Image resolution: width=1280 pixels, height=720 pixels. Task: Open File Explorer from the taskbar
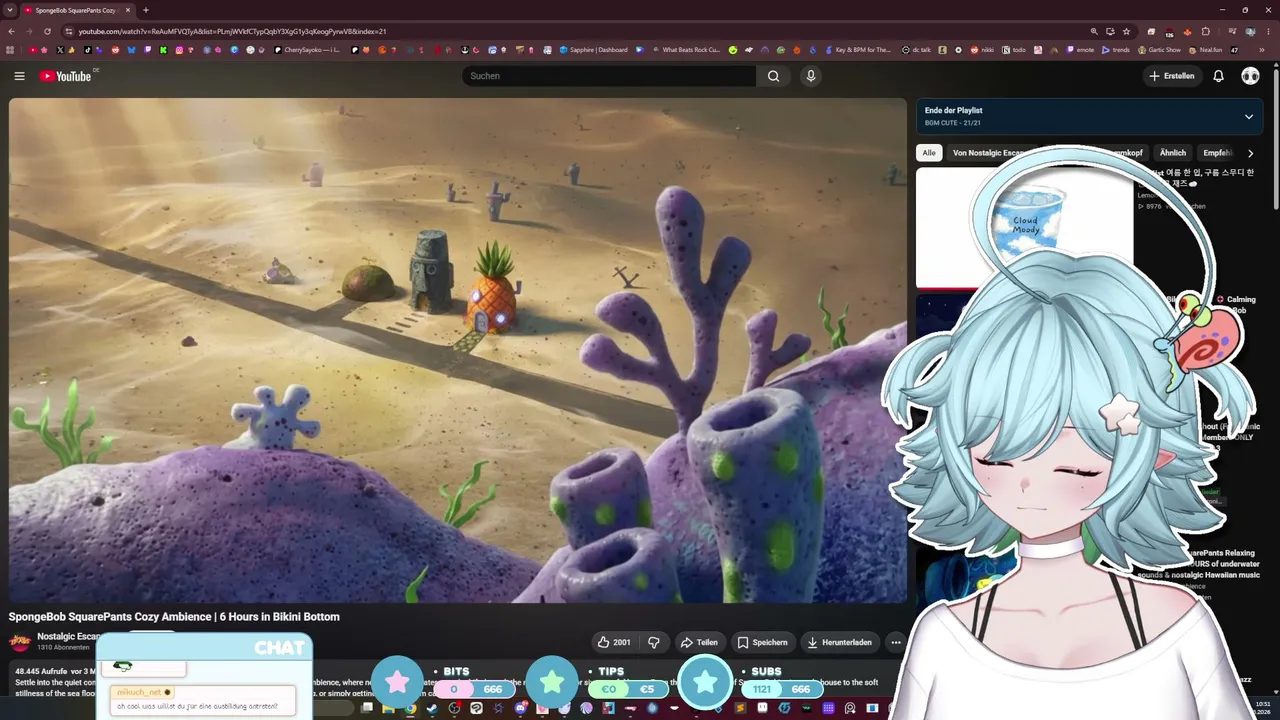pos(388,708)
